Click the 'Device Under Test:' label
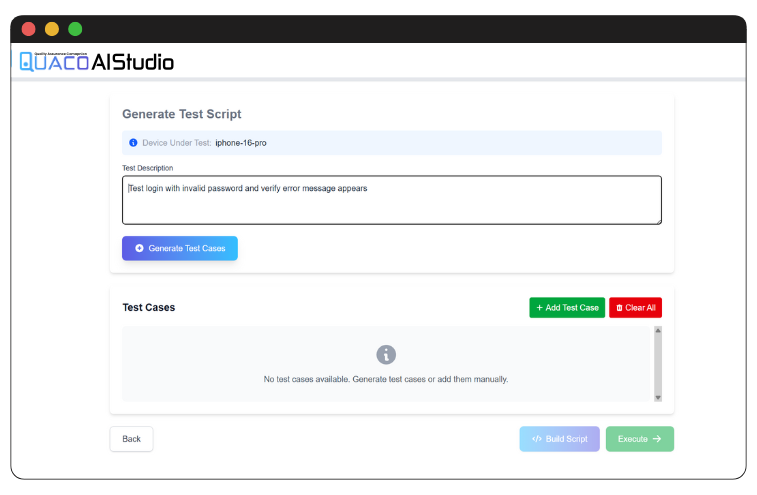This screenshot has width=757, height=495. tap(177, 143)
